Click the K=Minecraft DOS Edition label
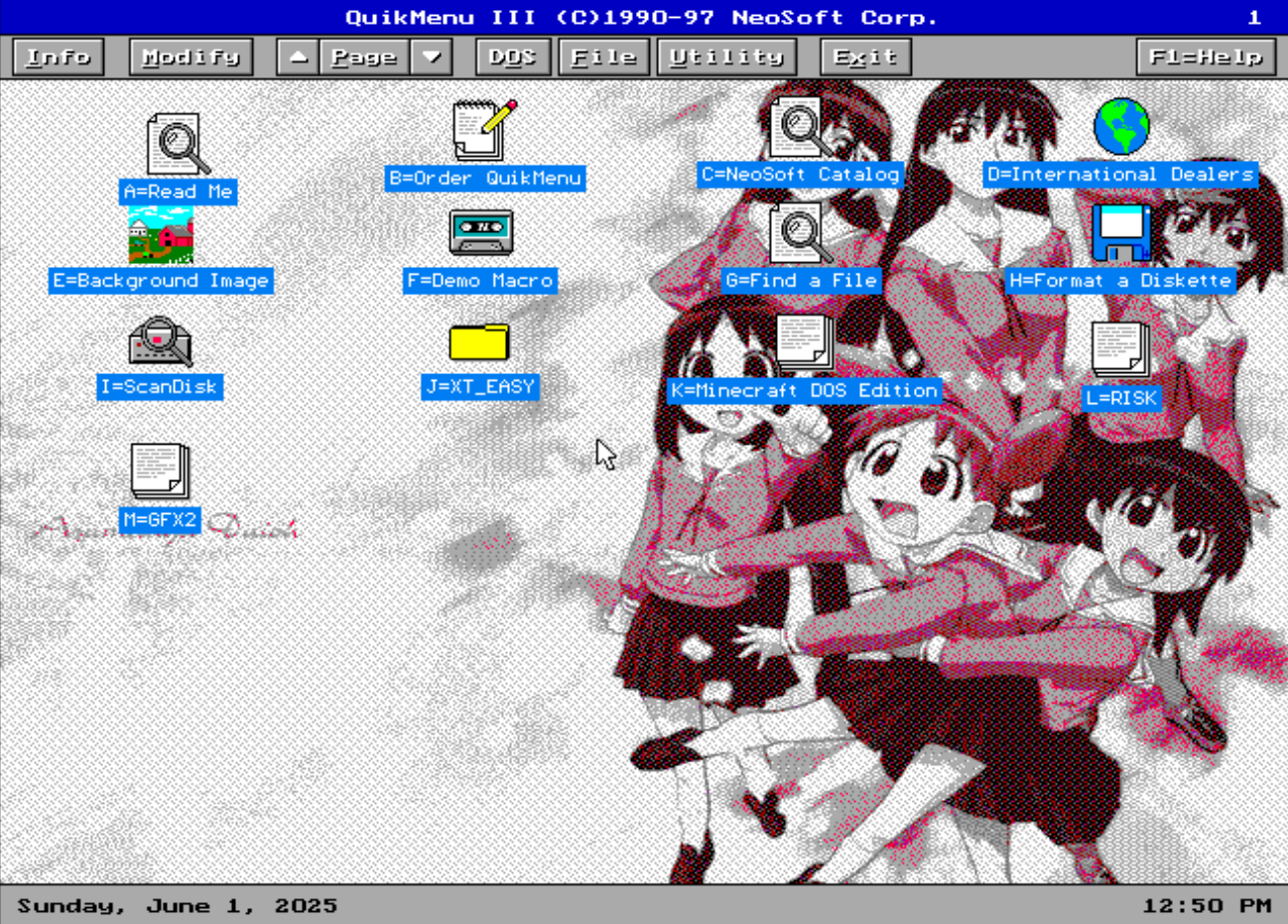This screenshot has width=1288, height=924. [804, 391]
